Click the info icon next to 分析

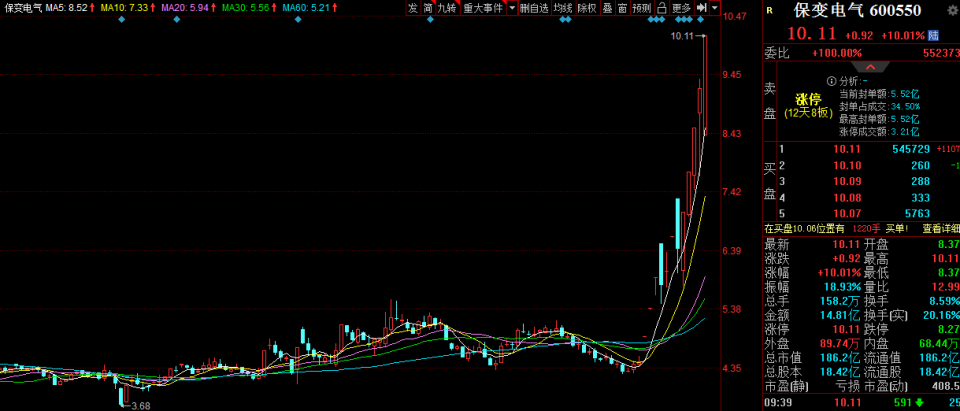[830, 80]
